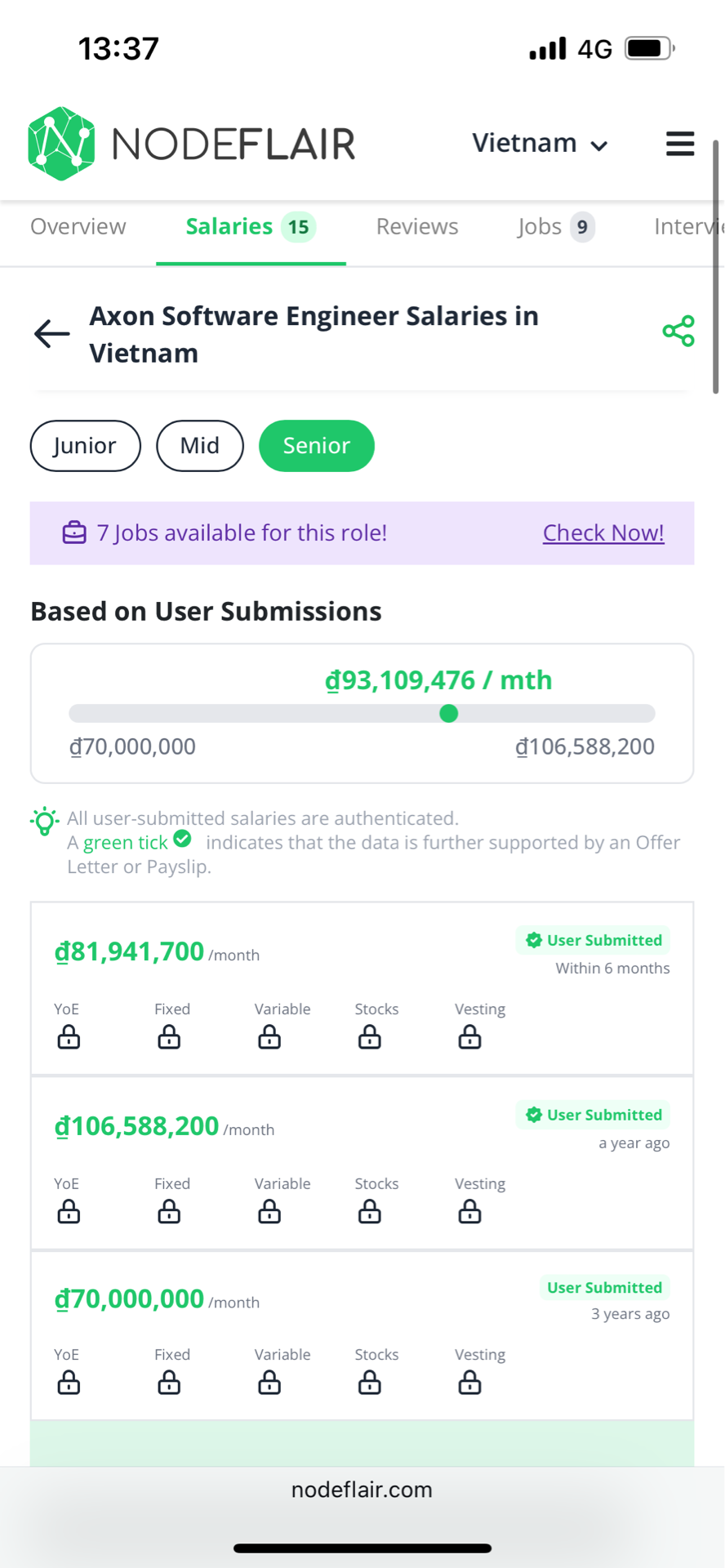
Task: Tap Vesting lock icon for ₫70,000,000 salary
Action: point(469,1383)
